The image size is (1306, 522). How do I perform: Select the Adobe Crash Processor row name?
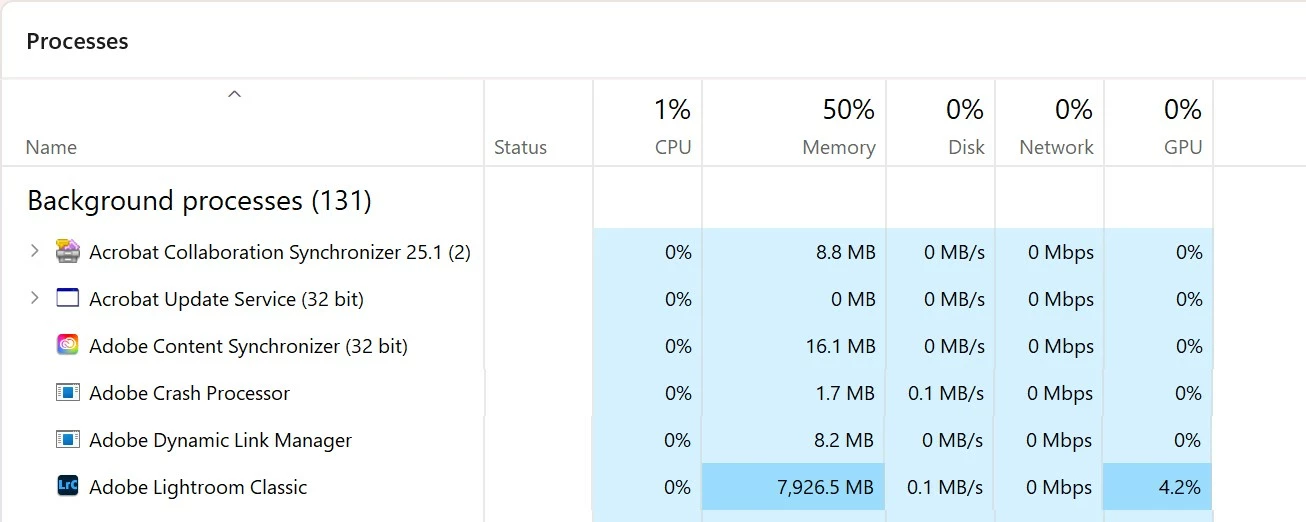point(189,393)
